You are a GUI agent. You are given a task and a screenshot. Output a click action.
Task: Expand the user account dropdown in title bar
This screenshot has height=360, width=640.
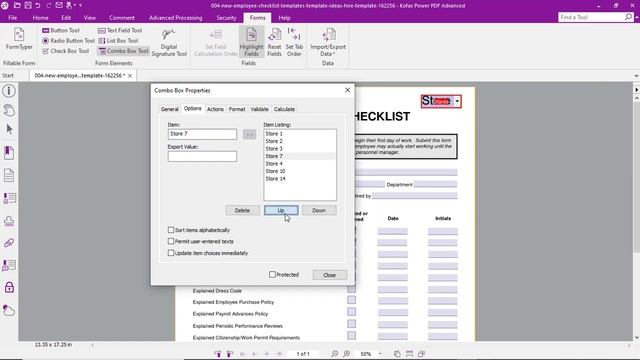click(x=75, y=5)
